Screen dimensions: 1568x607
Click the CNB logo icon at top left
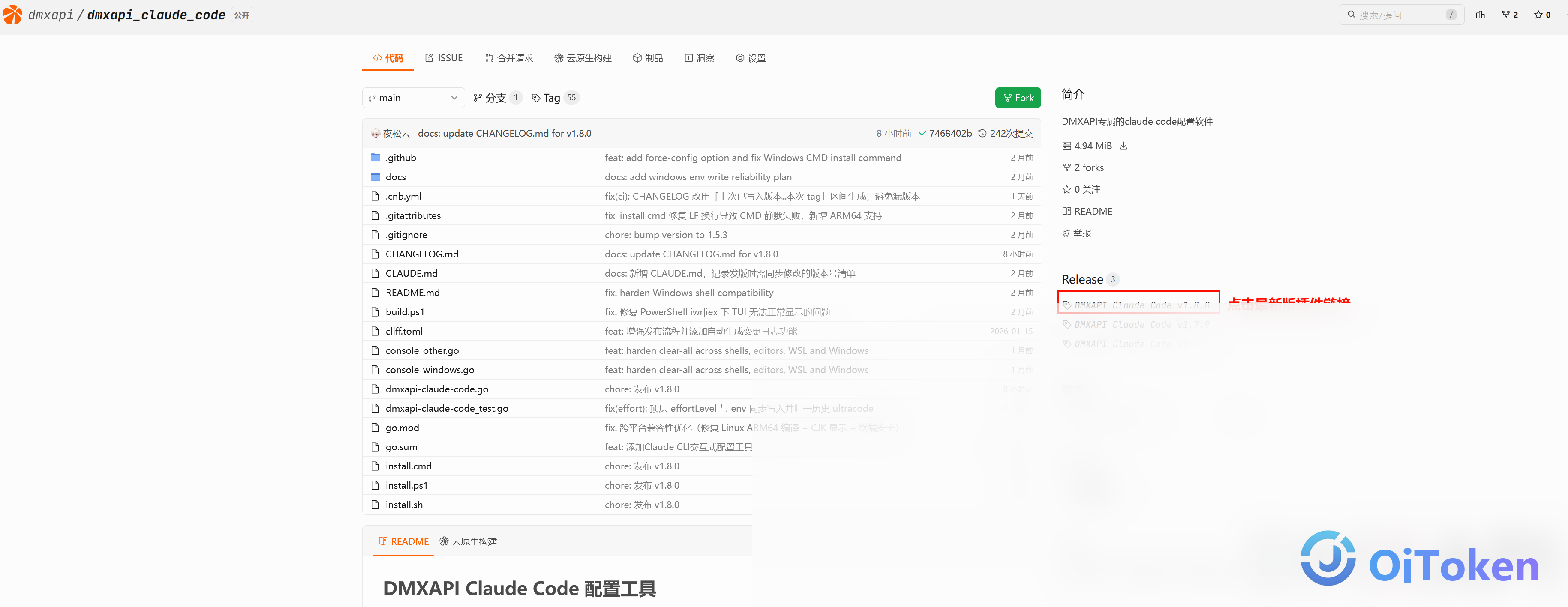[x=12, y=15]
